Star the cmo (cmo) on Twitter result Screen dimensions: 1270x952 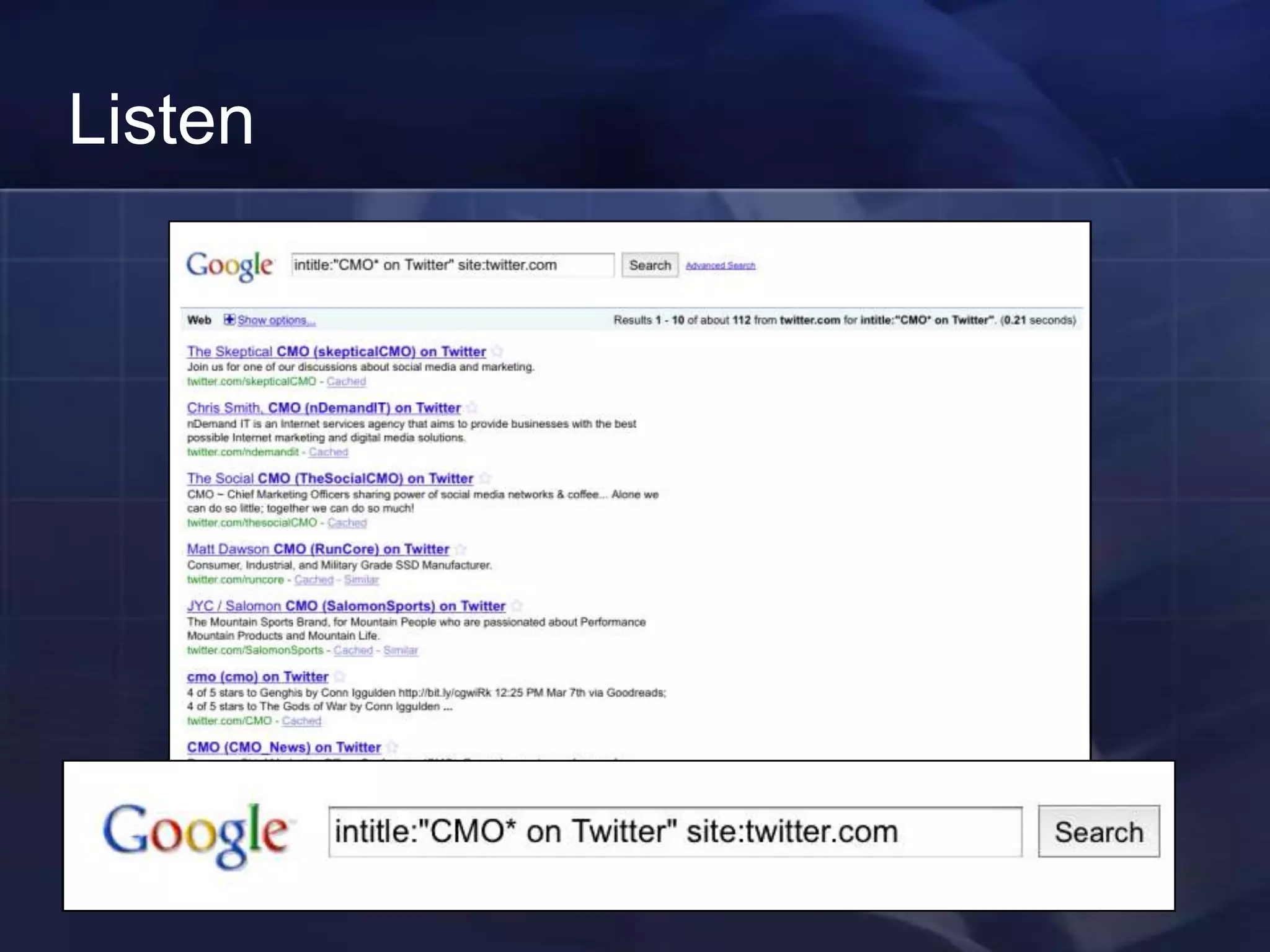[x=340, y=677]
